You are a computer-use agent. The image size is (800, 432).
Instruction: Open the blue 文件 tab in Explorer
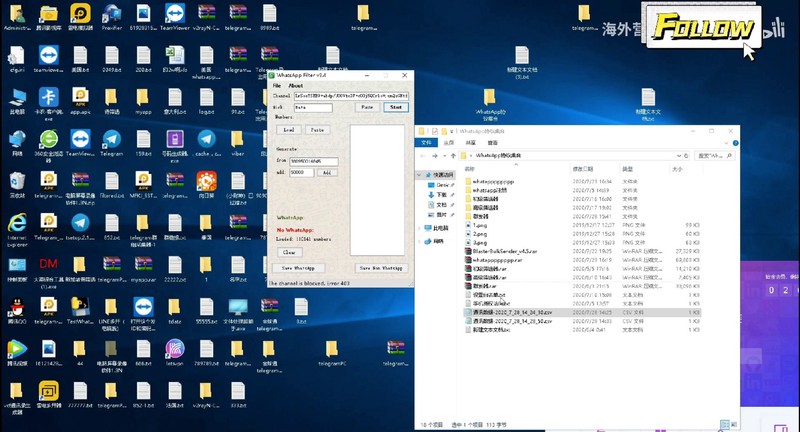[427, 143]
